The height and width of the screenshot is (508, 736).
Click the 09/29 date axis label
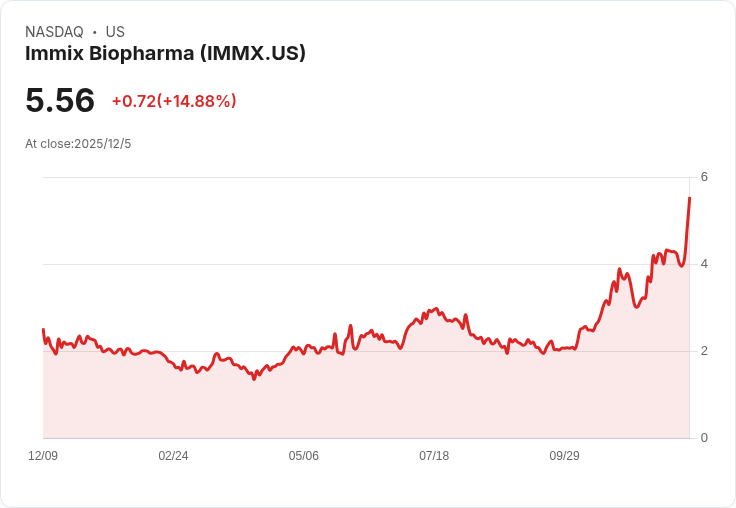point(564,456)
